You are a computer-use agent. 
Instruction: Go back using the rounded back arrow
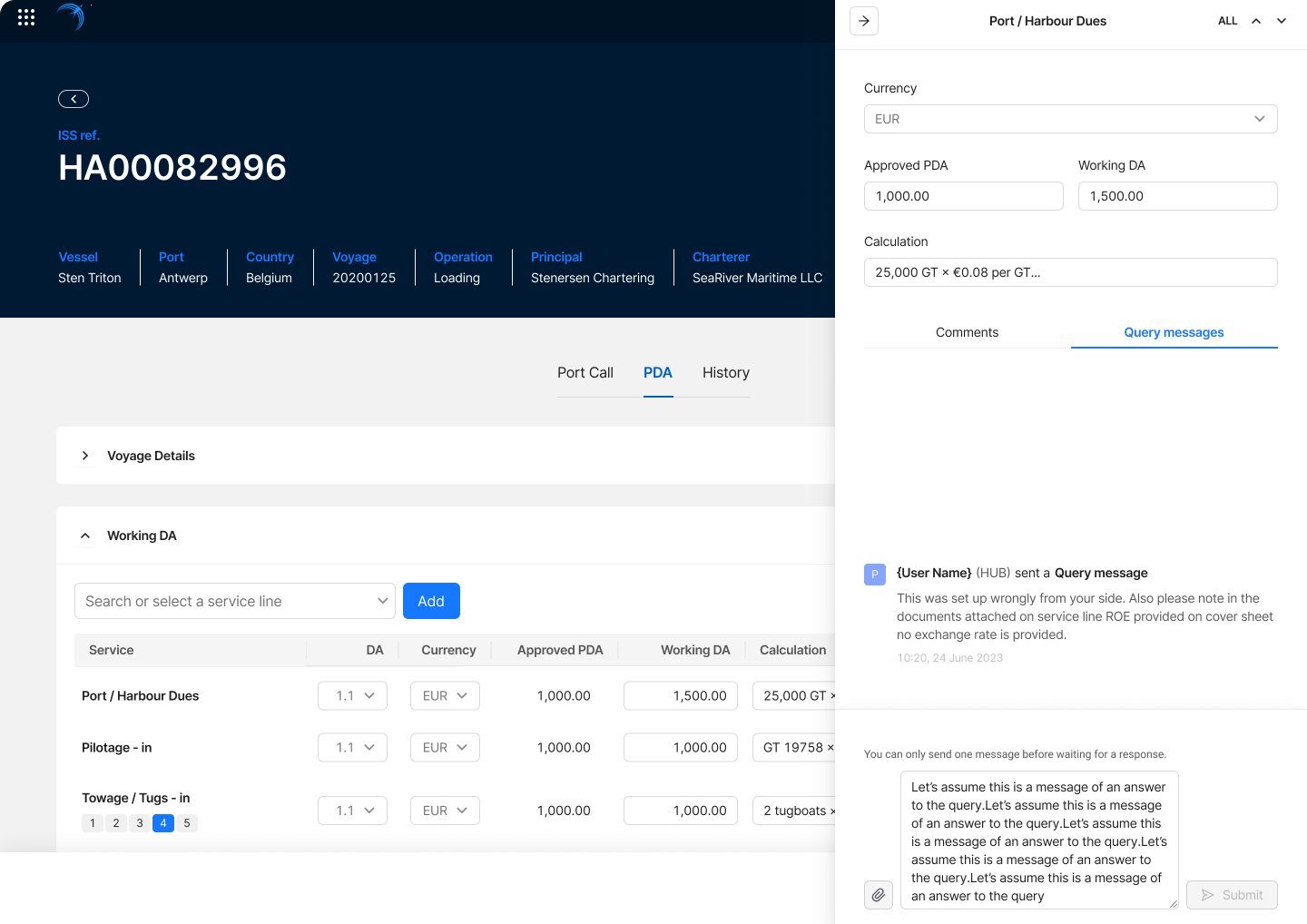[x=74, y=99]
